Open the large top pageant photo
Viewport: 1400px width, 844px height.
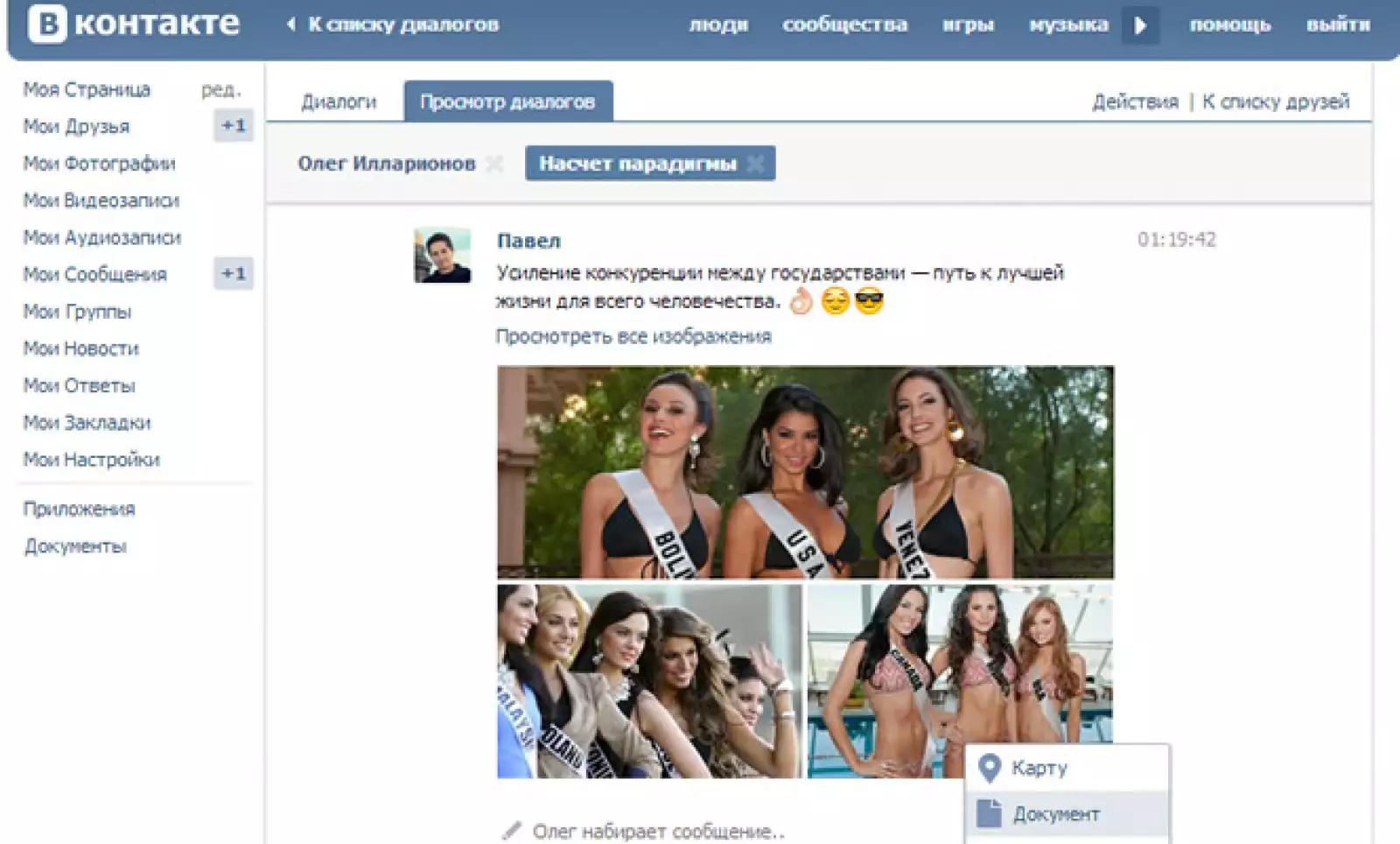805,472
